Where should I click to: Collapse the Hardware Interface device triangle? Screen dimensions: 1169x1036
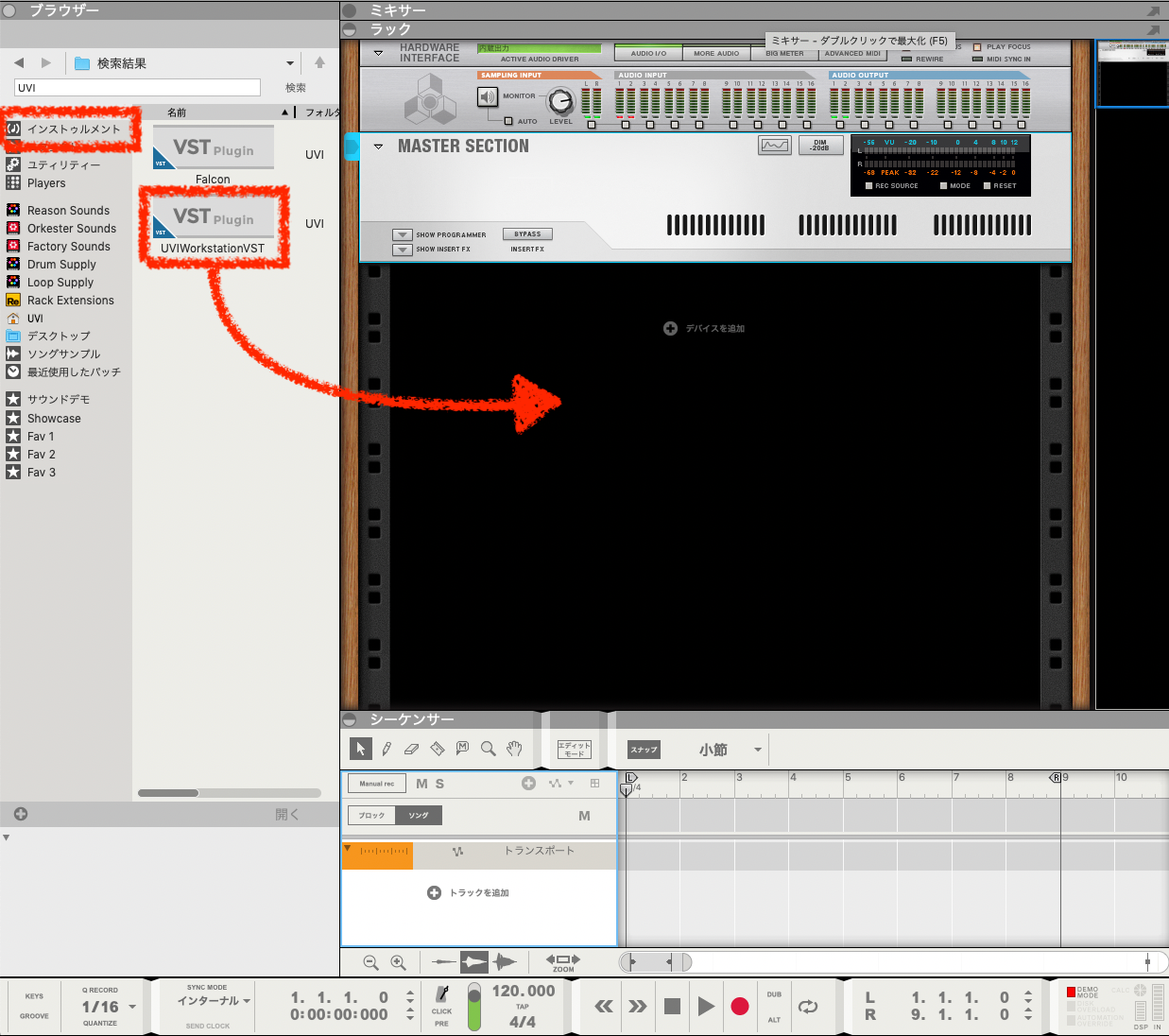tap(378, 53)
